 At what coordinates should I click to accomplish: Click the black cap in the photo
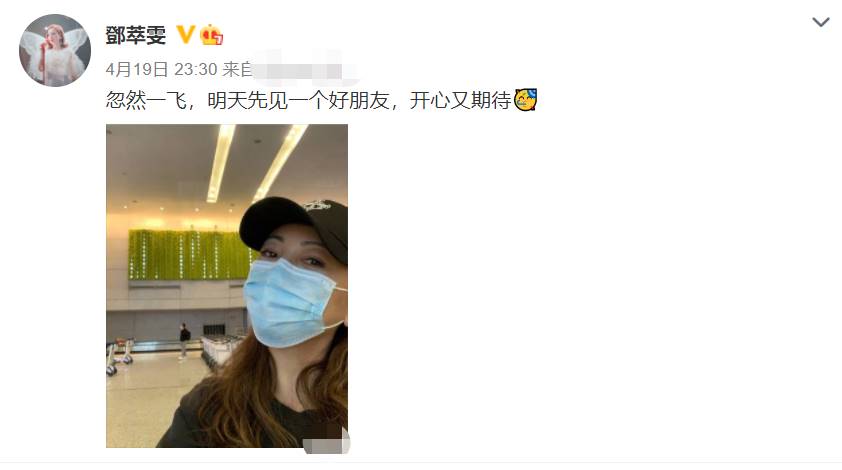coord(294,226)
